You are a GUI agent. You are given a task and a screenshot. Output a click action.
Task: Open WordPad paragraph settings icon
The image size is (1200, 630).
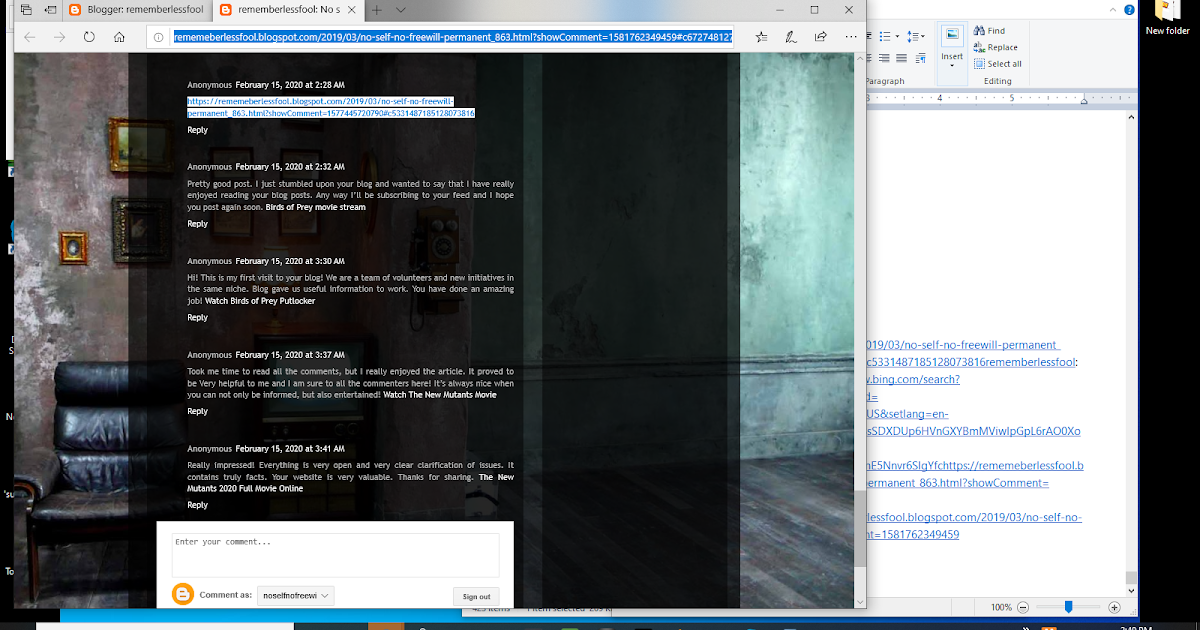click(921, 59)
